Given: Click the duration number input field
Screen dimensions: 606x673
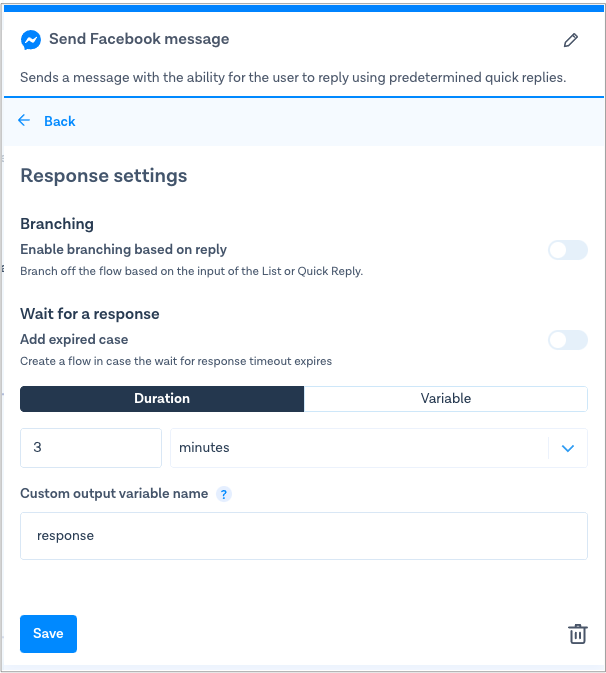Looking at the screenshot, I should tap(91, 448).
